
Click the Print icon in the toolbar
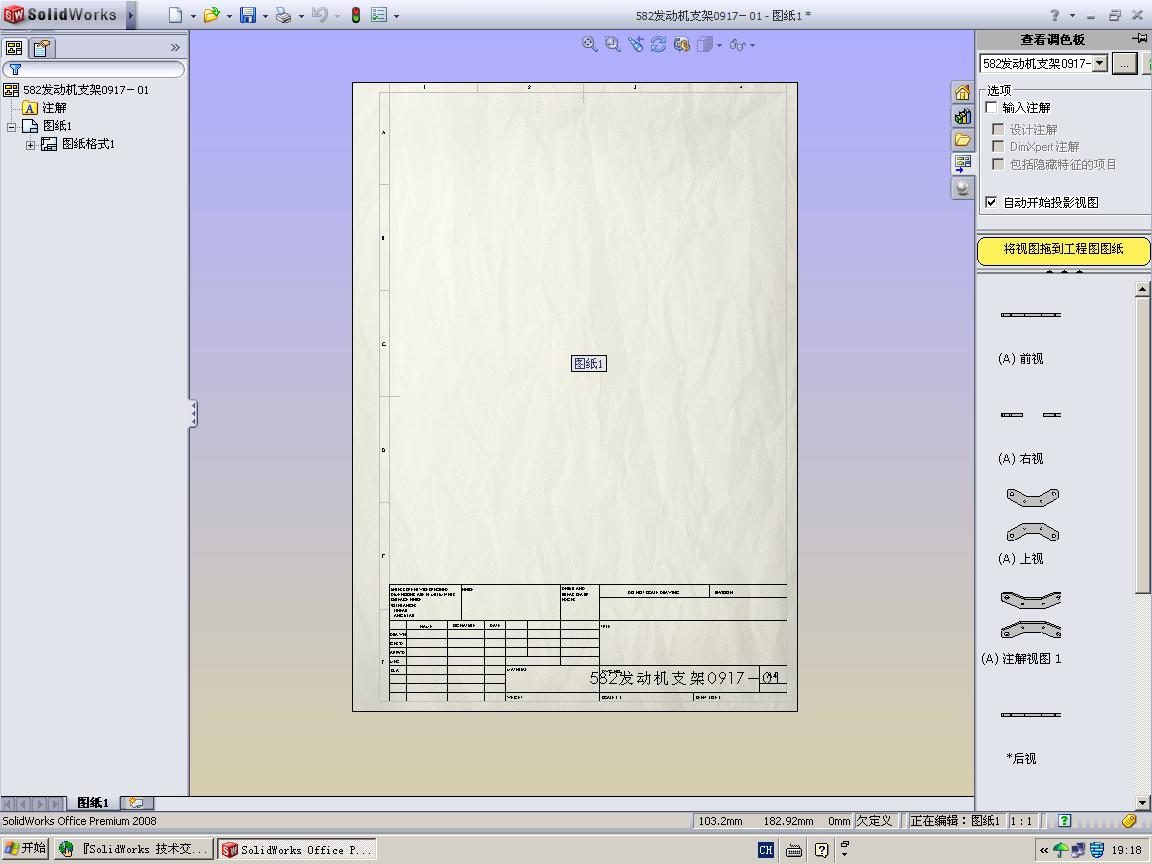pyautogui.click(x=283, y=15)
